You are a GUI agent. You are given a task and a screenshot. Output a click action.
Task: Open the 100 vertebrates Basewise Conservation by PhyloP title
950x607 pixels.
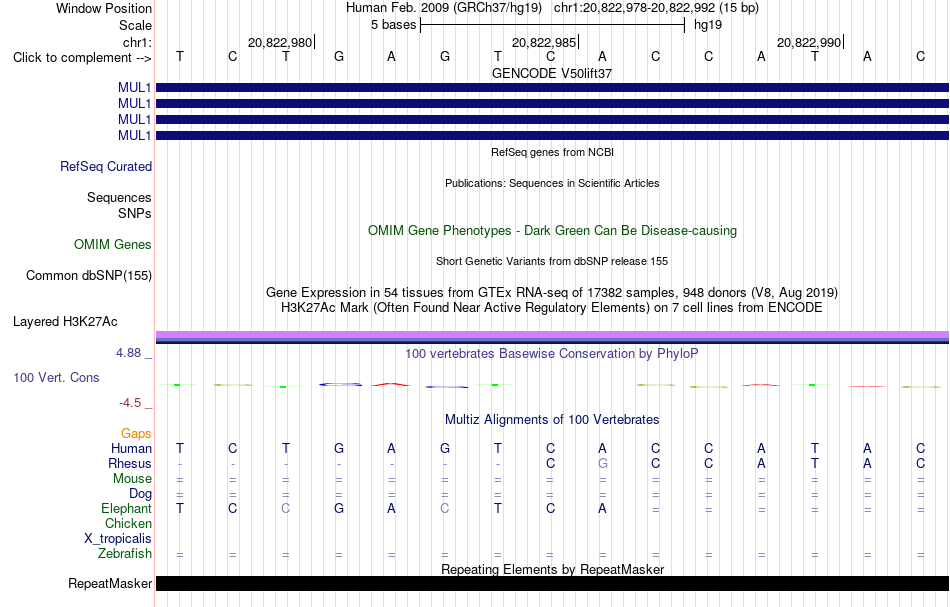click(552, 354)
